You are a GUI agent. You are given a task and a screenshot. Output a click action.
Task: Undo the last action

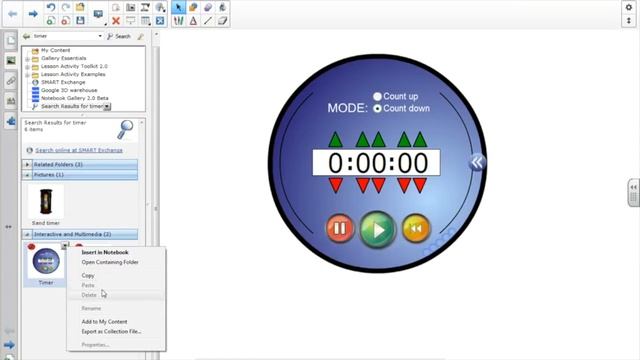coord(51,7)
